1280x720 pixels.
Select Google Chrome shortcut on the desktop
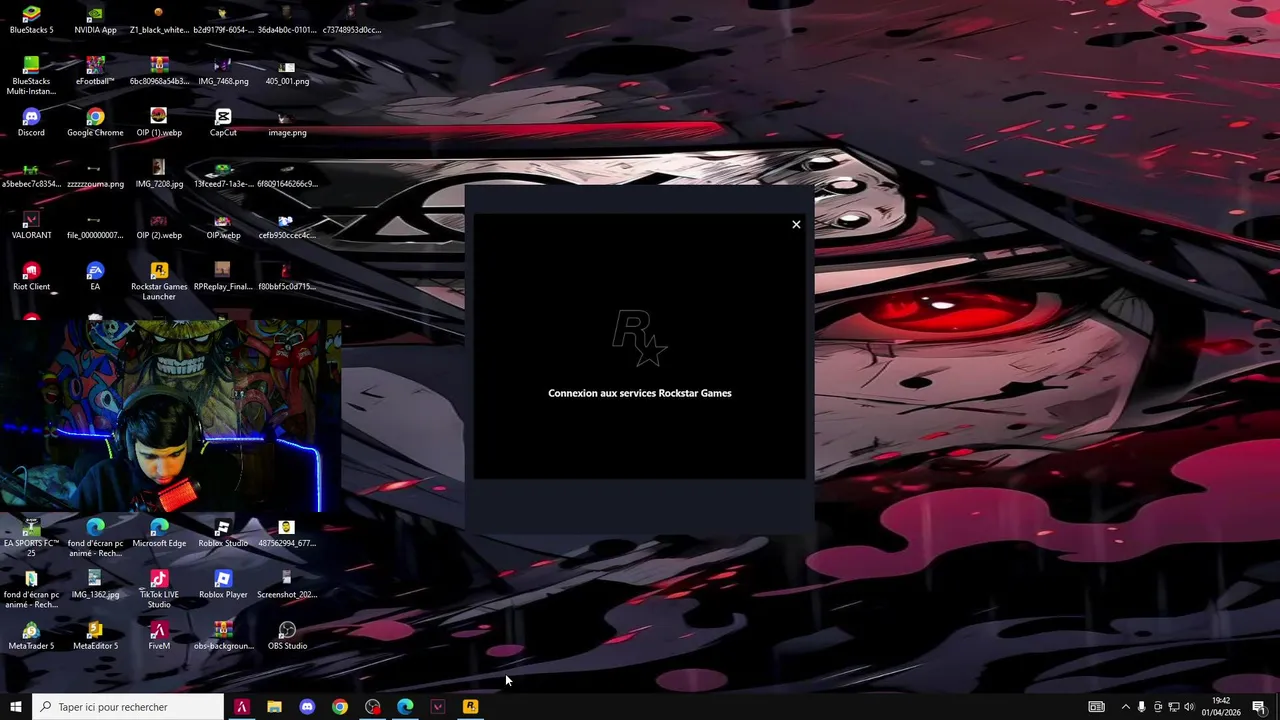point(95,123)
